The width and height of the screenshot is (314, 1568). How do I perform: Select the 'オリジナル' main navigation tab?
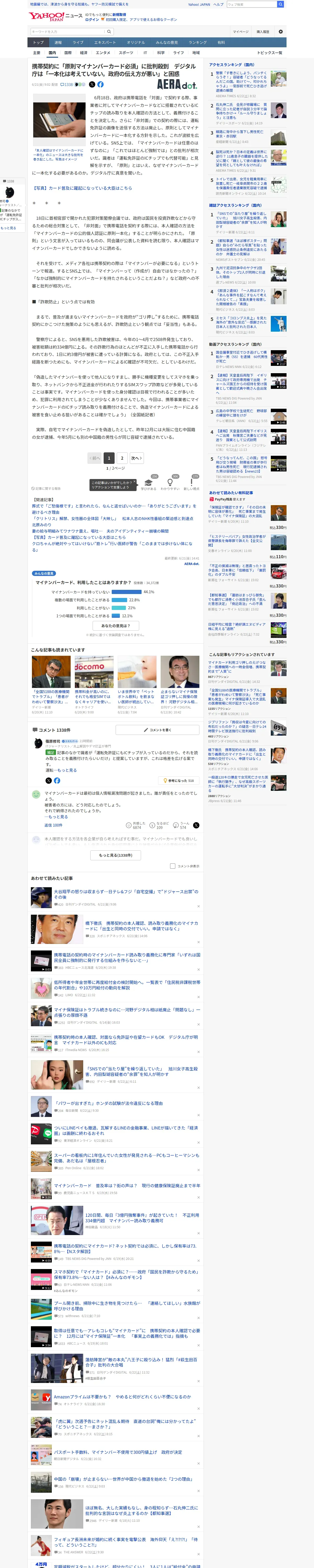pyautogui.click(x=136, y=43)
